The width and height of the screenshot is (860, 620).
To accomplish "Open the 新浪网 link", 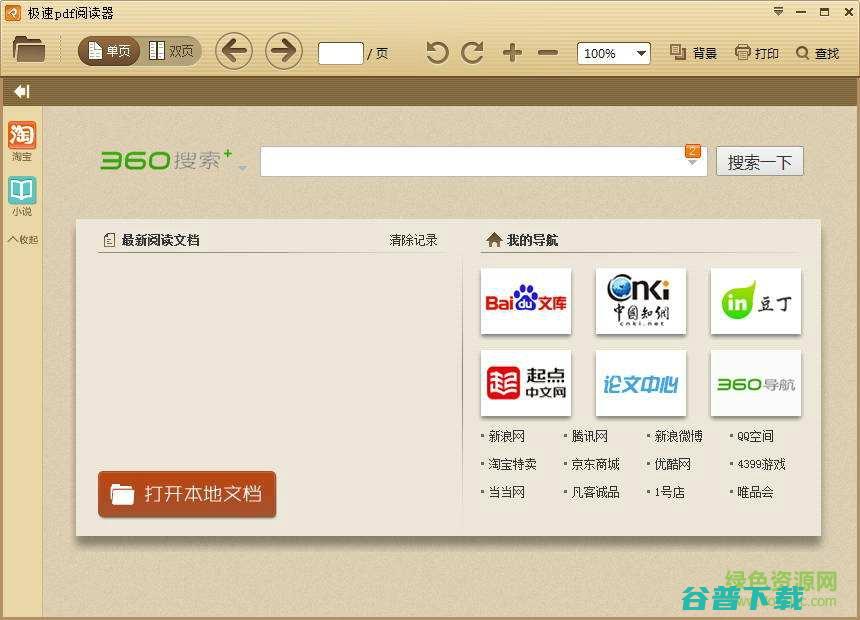I will [x=506, y=436].
